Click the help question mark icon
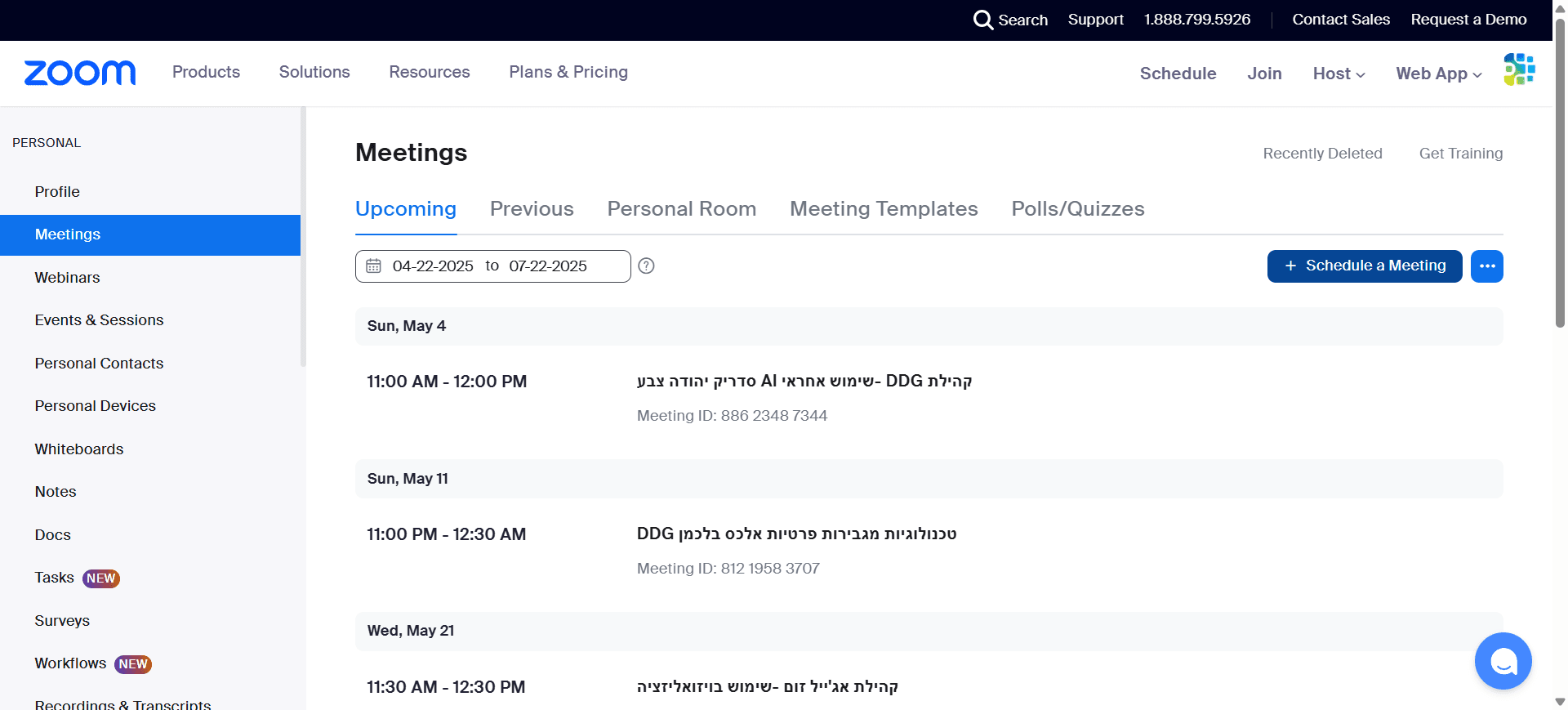The width and height of the screenshot is (1568, 710). coord(646,266)
